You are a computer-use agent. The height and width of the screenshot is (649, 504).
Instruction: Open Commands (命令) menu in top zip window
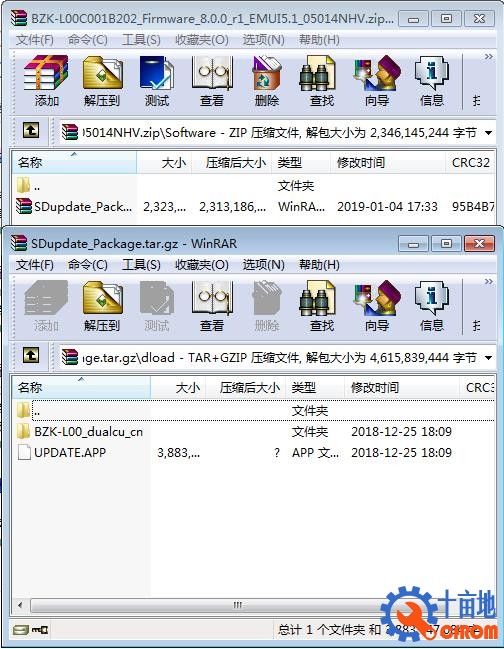tap(88, 40)
